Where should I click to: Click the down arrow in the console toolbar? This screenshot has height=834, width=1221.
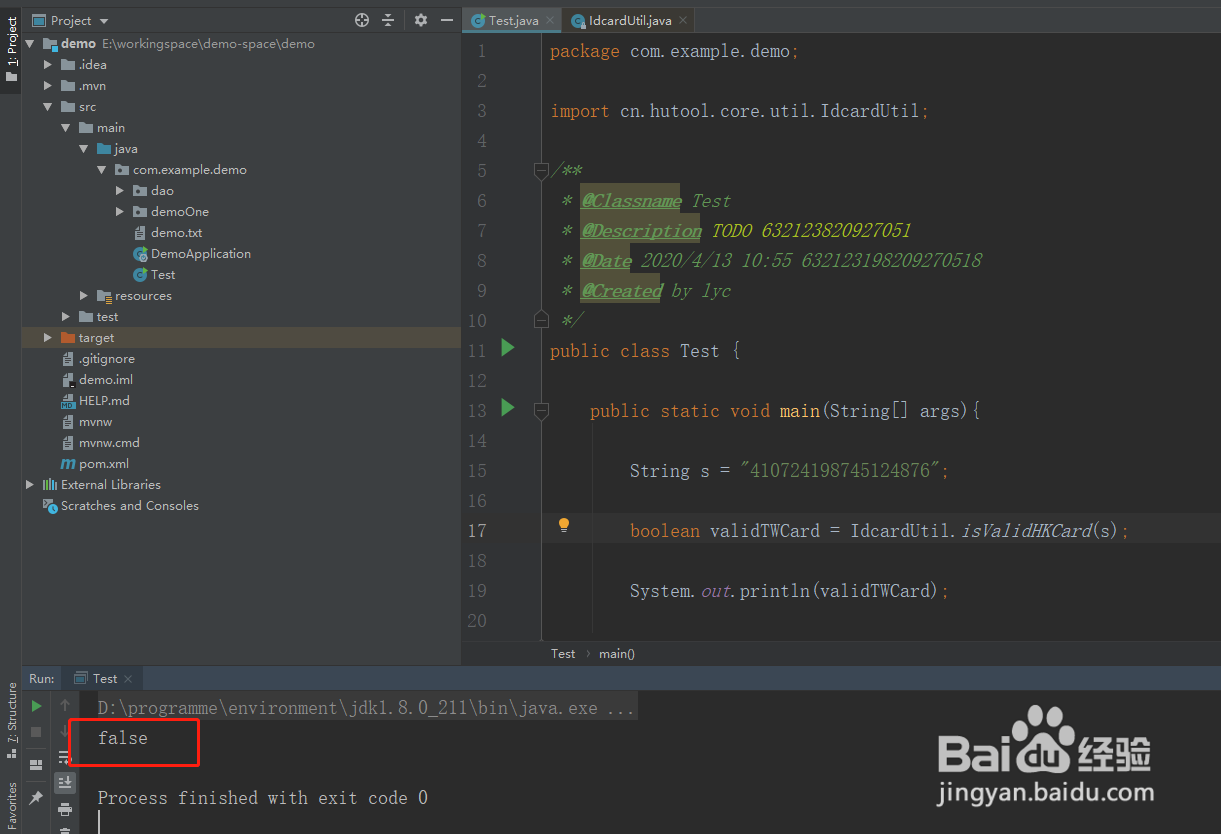click(x=65, y=731)
